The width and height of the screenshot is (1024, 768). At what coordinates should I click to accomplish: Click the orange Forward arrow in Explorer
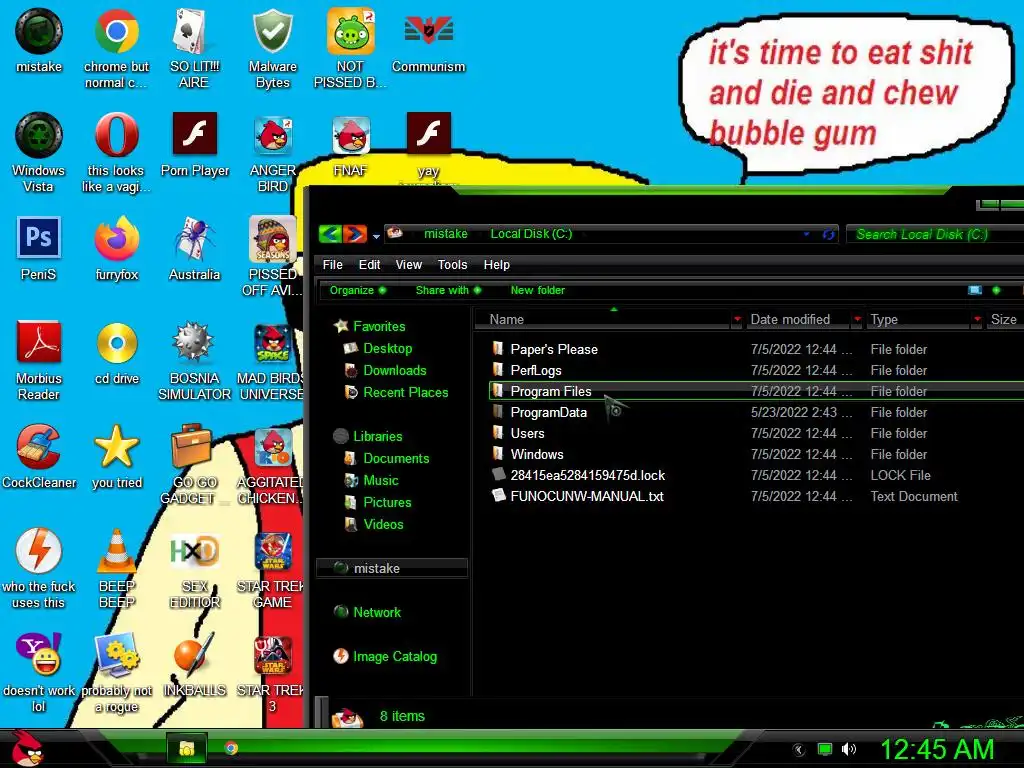coord(355,233)
